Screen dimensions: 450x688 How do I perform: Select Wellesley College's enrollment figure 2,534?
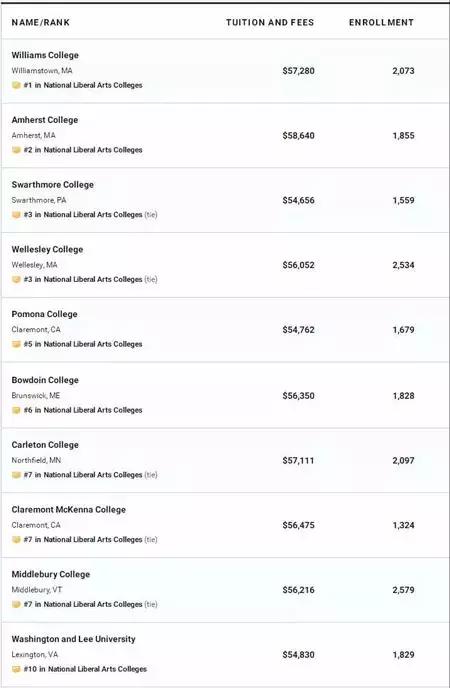click(x=404, y=265)
